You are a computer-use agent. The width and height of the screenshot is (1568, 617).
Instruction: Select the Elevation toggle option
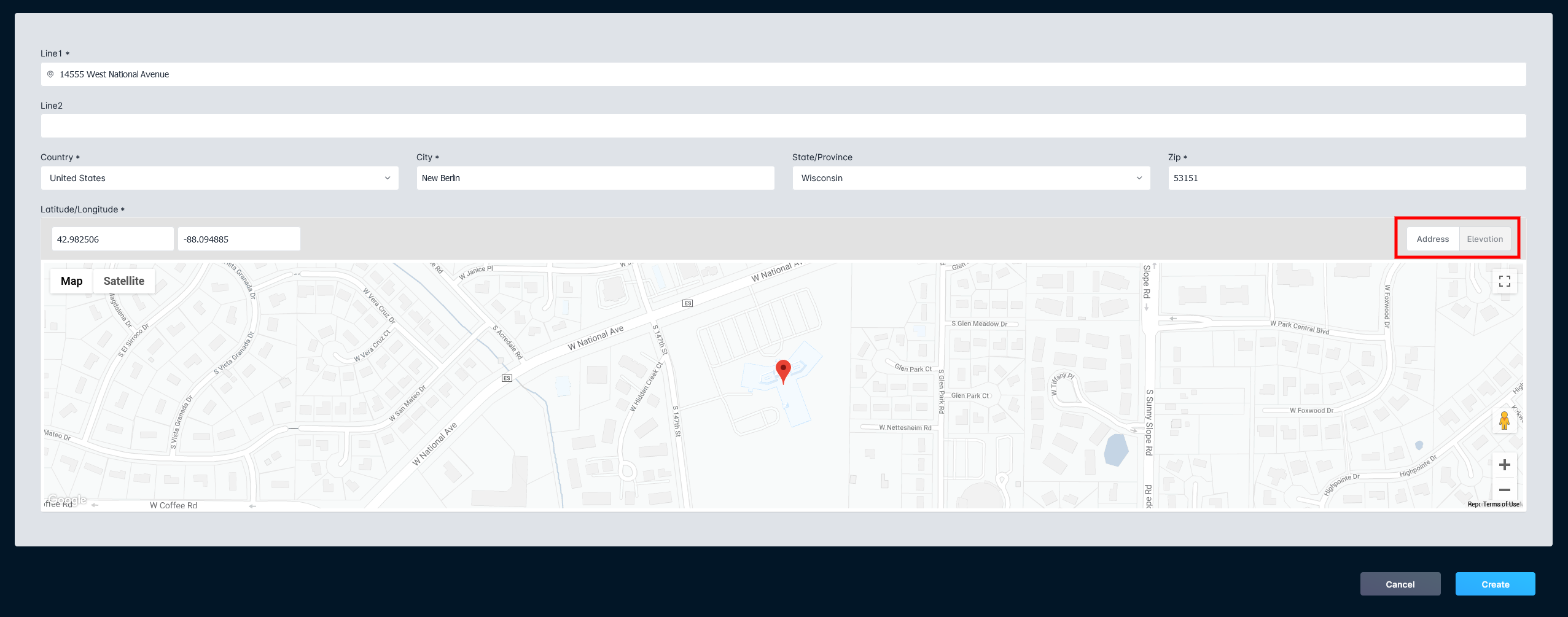point(1485,239)
